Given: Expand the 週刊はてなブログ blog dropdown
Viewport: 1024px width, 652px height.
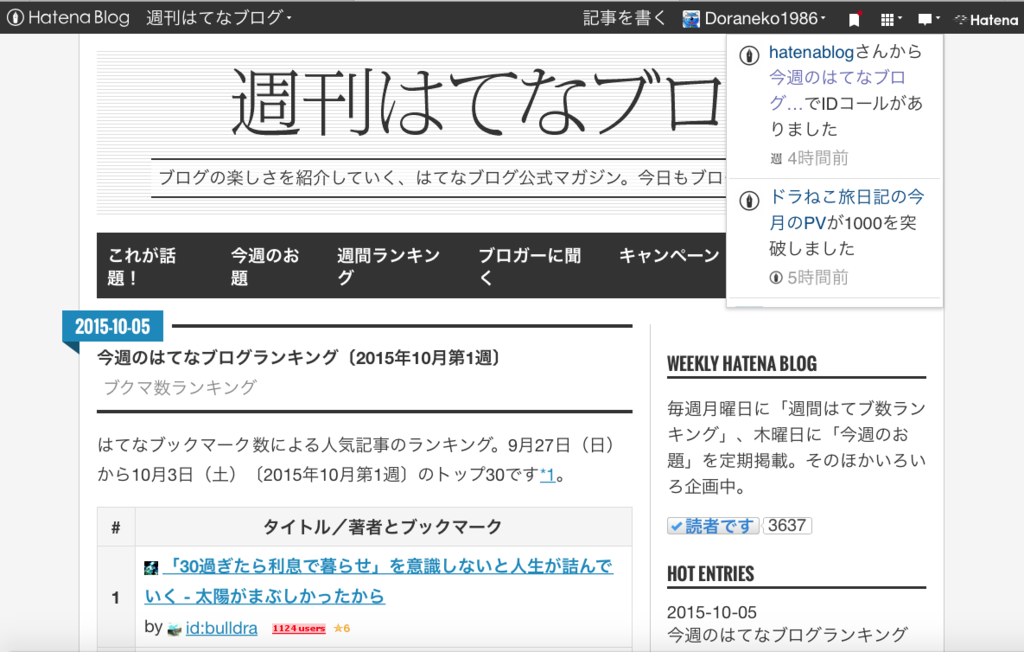Looking at the screenshot, I should click(219, 18).
